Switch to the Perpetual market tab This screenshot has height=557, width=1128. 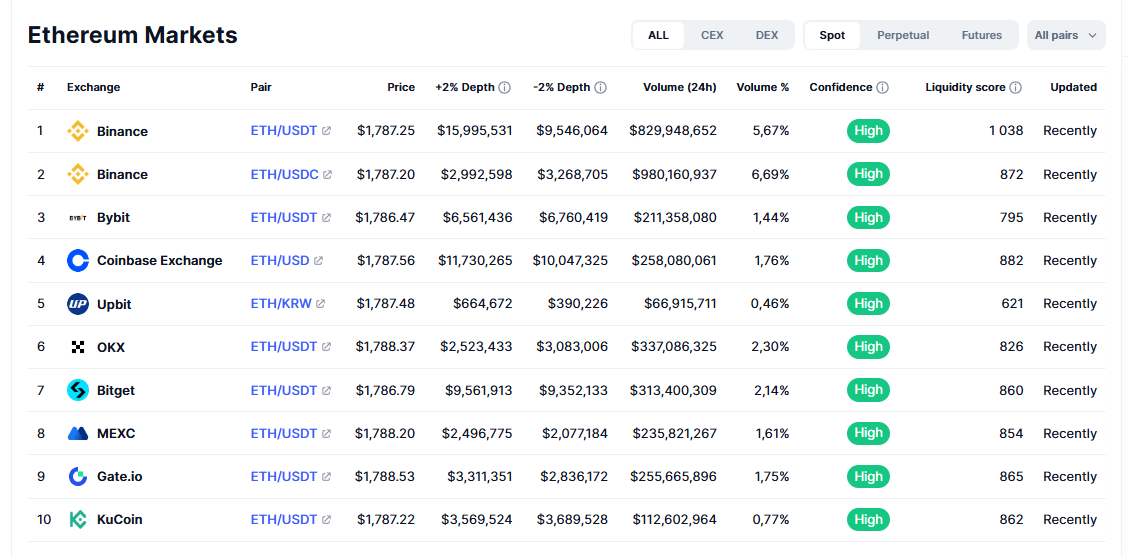tap(903, 35)
